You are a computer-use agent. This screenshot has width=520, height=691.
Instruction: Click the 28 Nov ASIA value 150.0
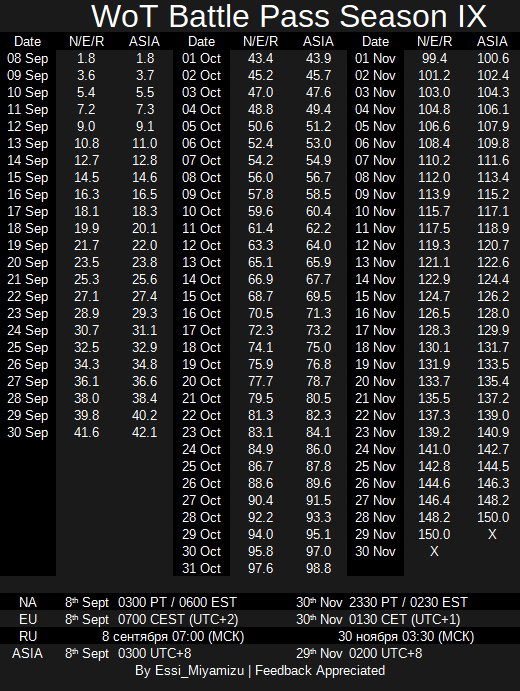click(493, 517)
